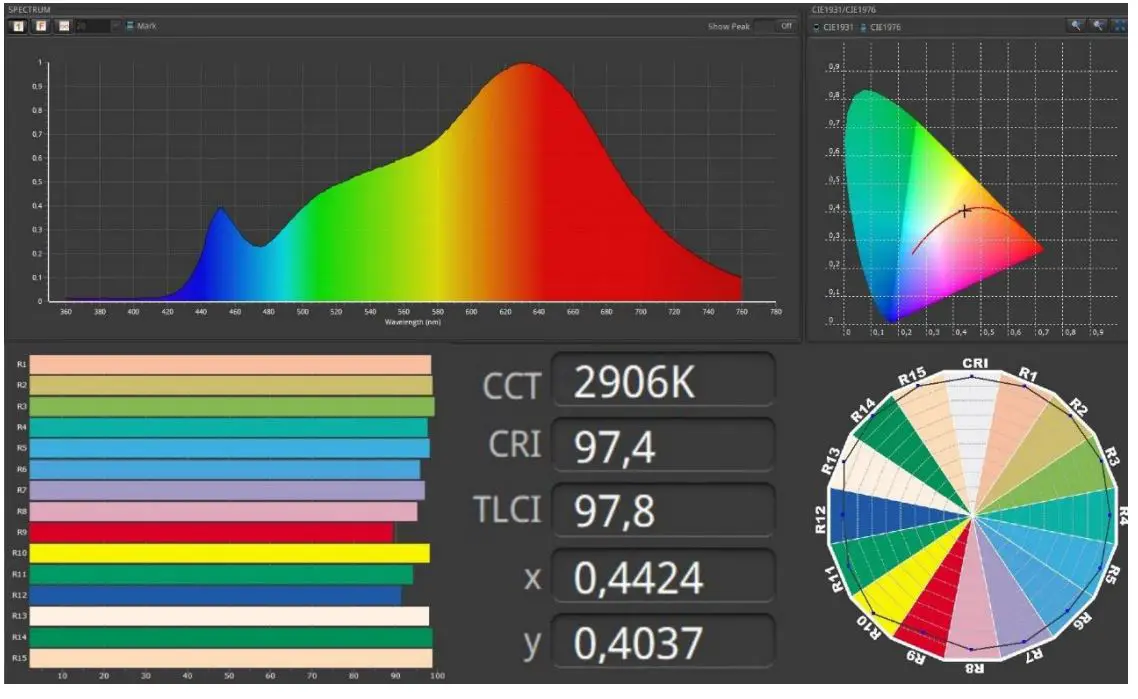Click the R14 label on radar chart
The height and width of the screenshot is (699, 1138).
click(862, 410)
